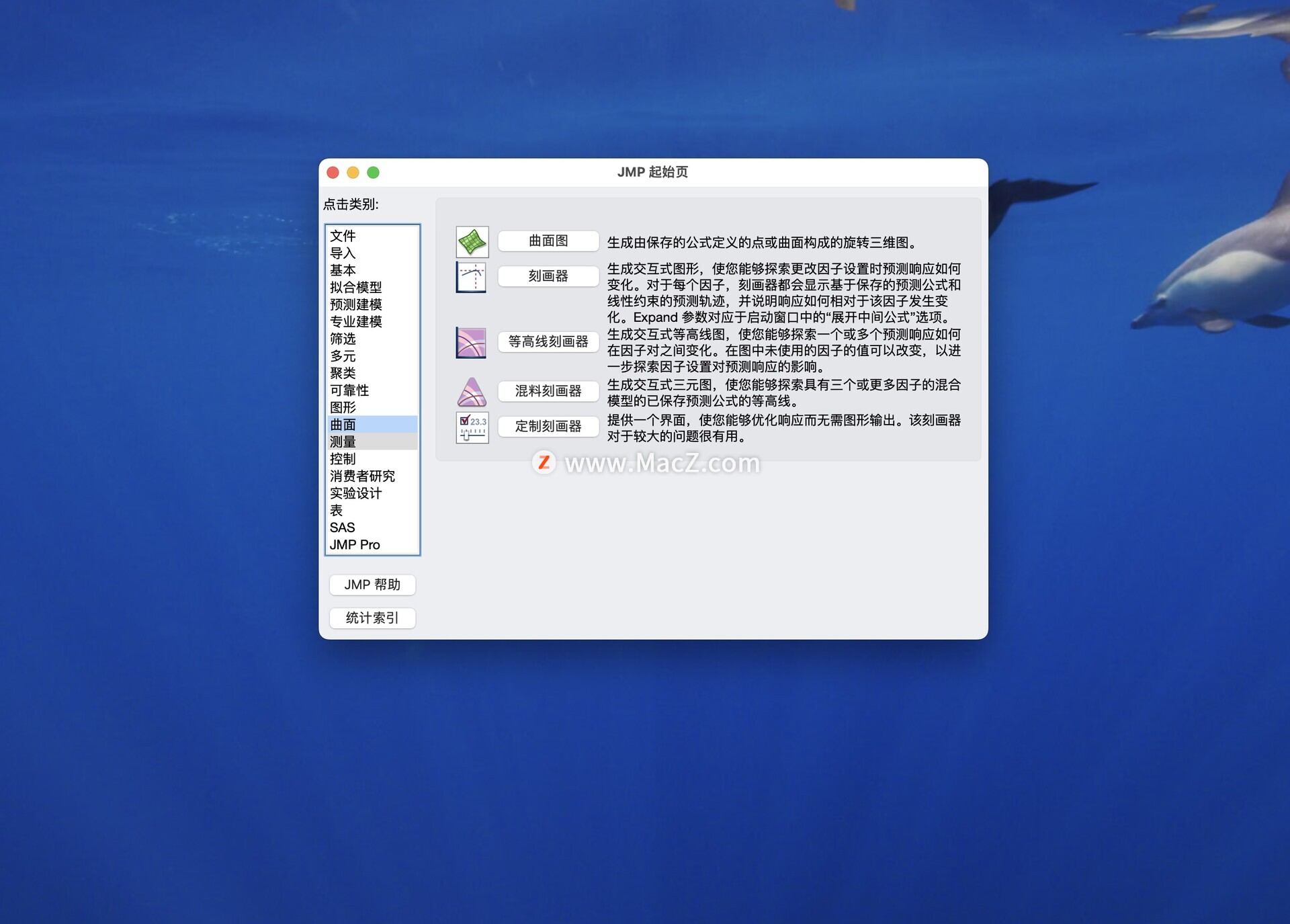Select the 多元 category
The image size is (1290, 924).
(x=372, y=356)
